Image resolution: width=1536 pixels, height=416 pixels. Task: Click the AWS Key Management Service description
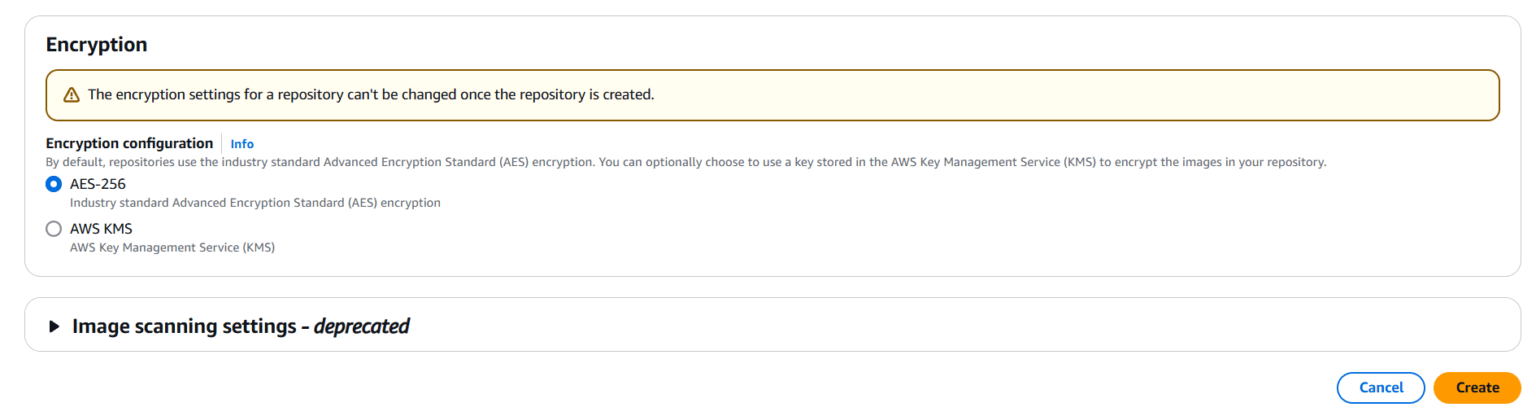(x=172, y=247)
